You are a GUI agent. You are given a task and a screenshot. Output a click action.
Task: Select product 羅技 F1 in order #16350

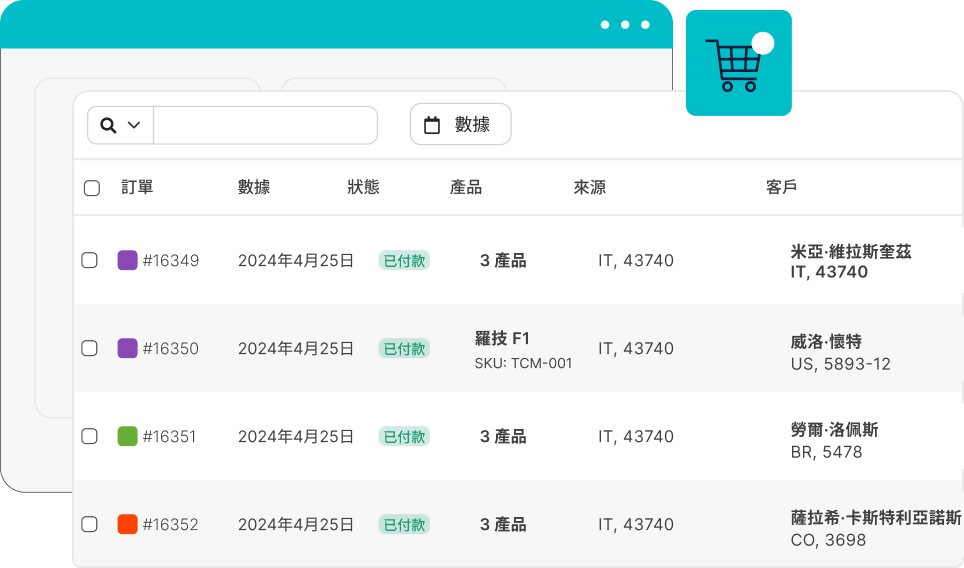tap(502, 338)
